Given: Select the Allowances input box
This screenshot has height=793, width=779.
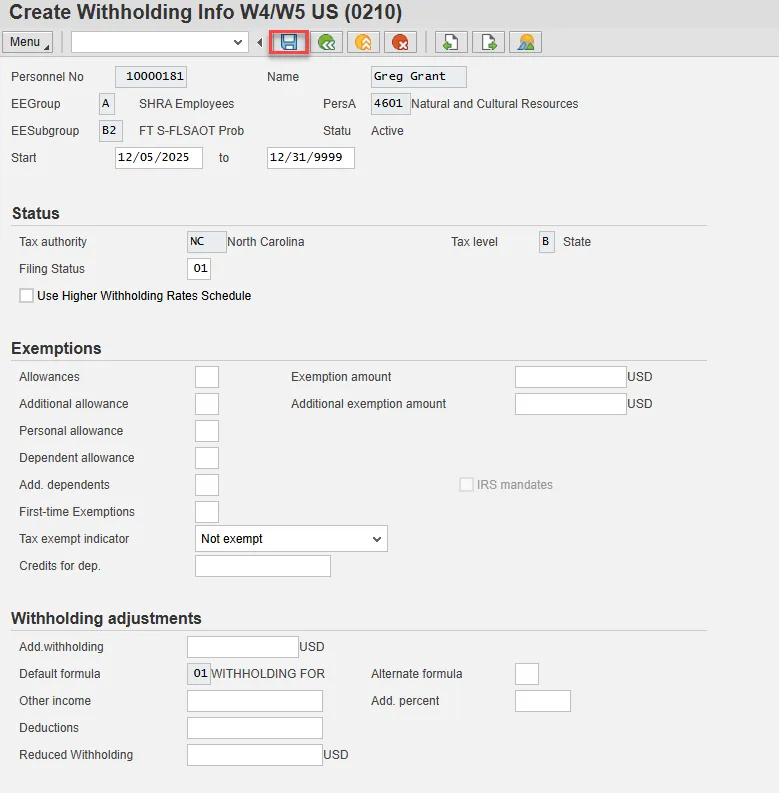Looking at the screenshot, I should click(x=206, y=377).
